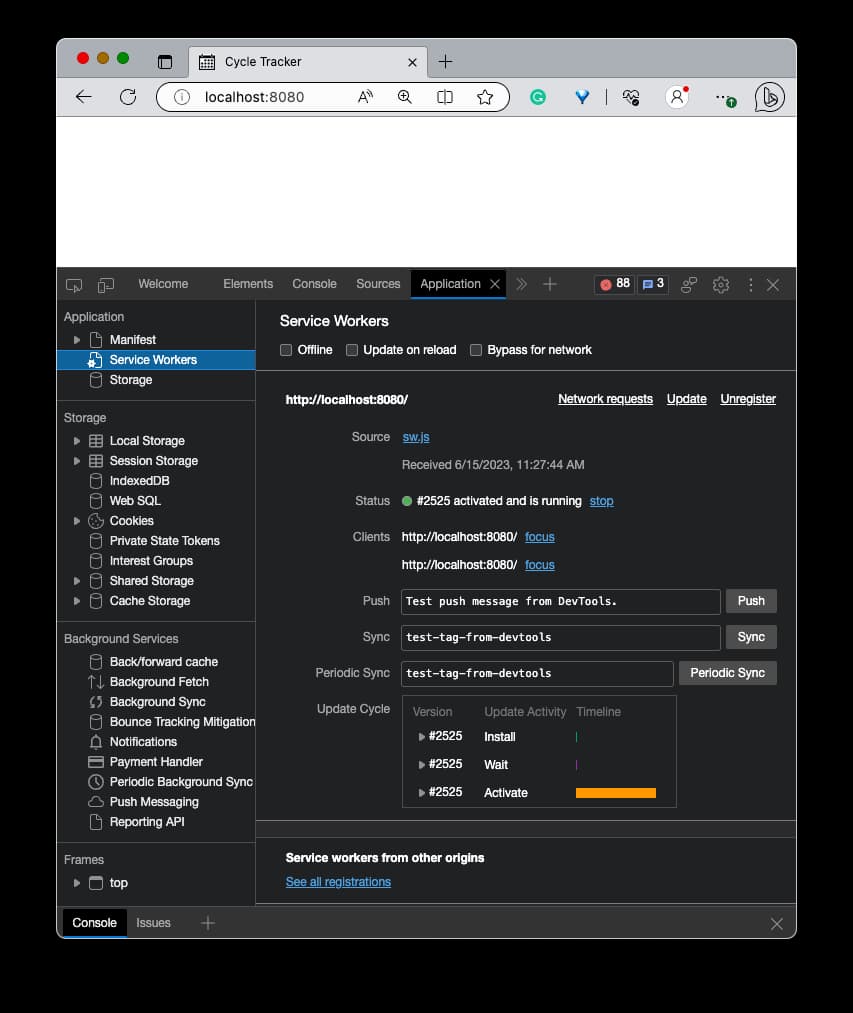This screenshot has width=853, height=1013.
Task: Expand the #2525 Install row in Update Cycle
Action: [422, 736]
